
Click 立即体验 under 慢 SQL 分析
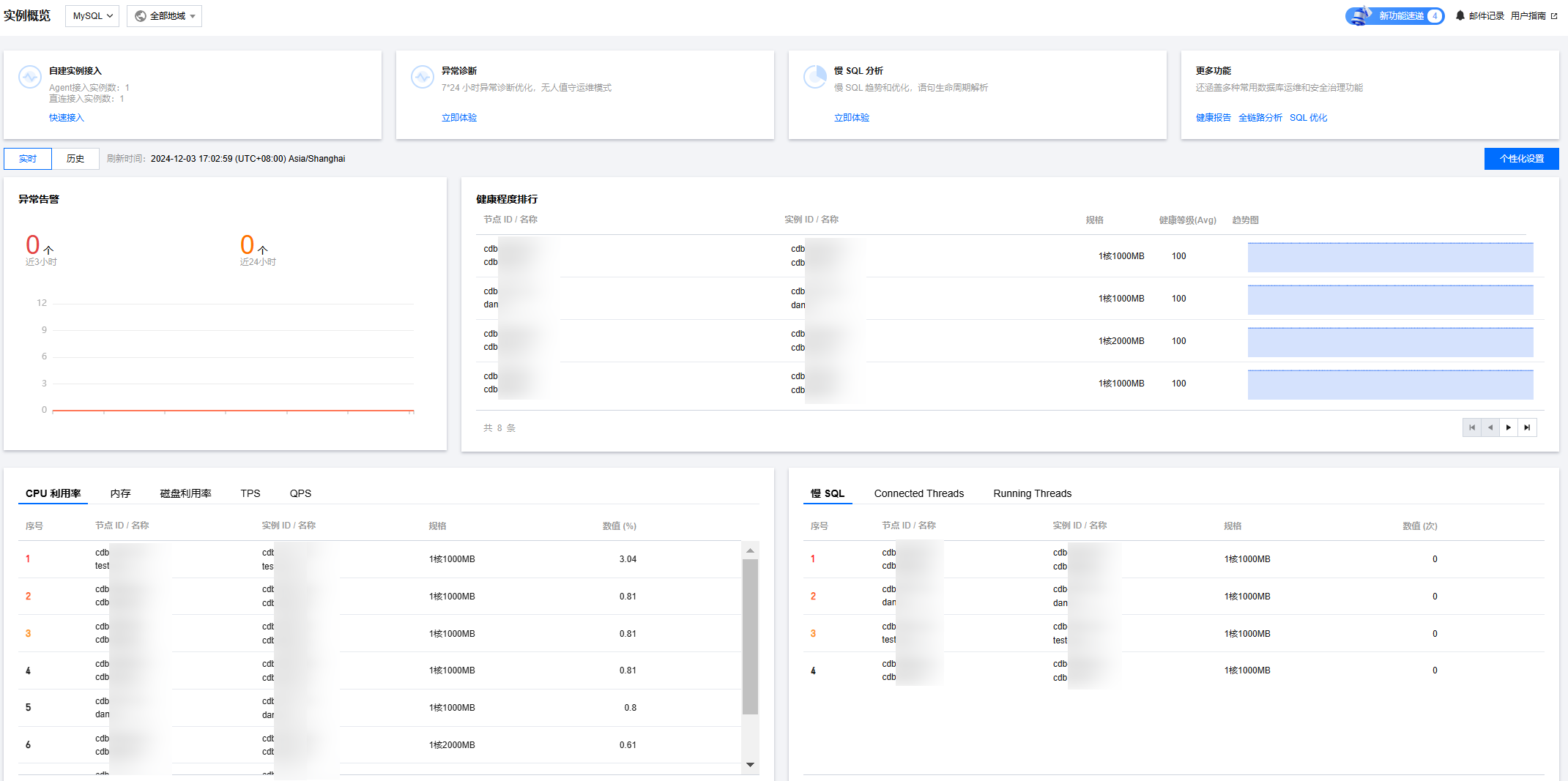click(852, 118)
